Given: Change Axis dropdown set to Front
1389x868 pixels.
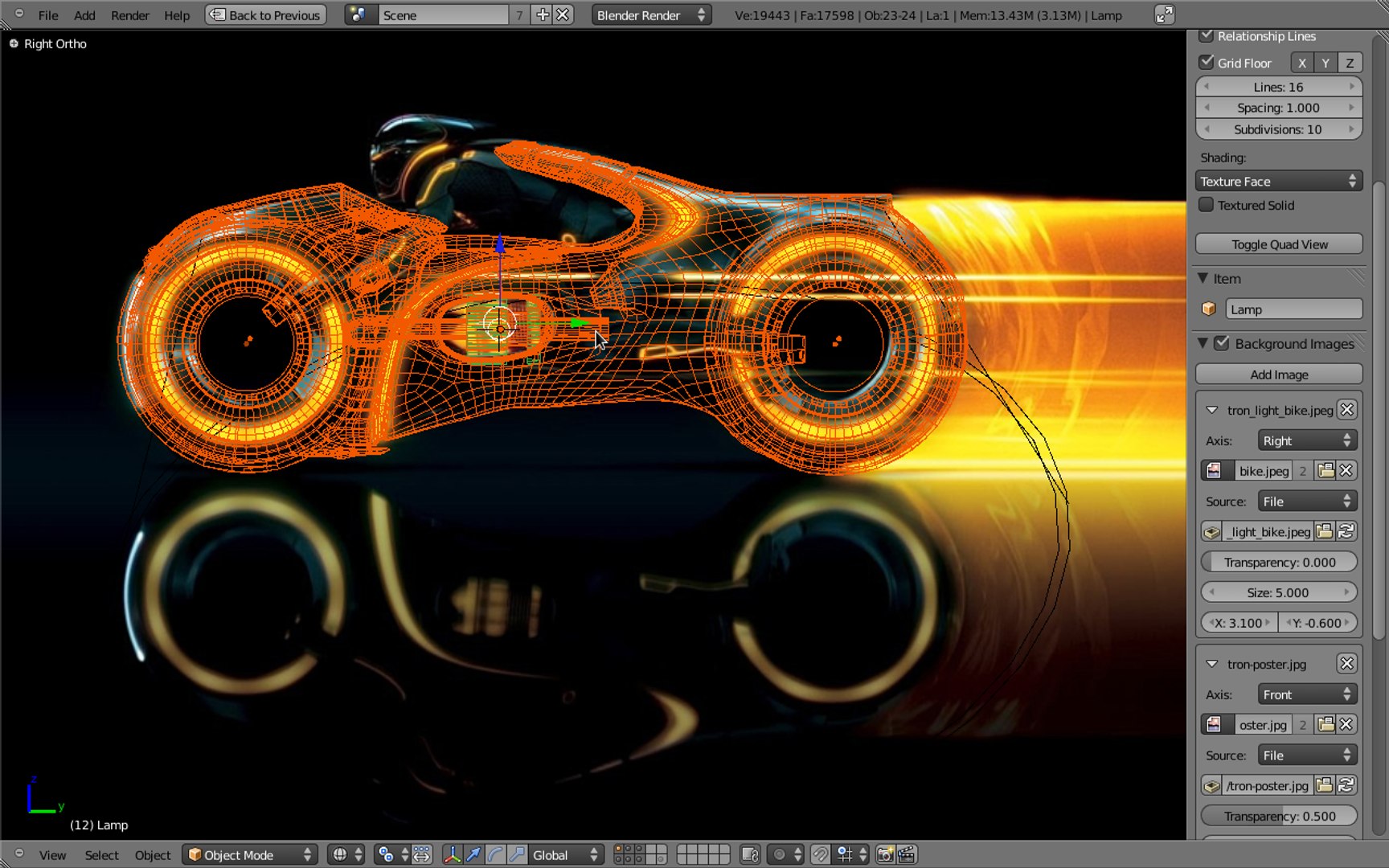Looking at the screenshot, I should (1307, 694).
